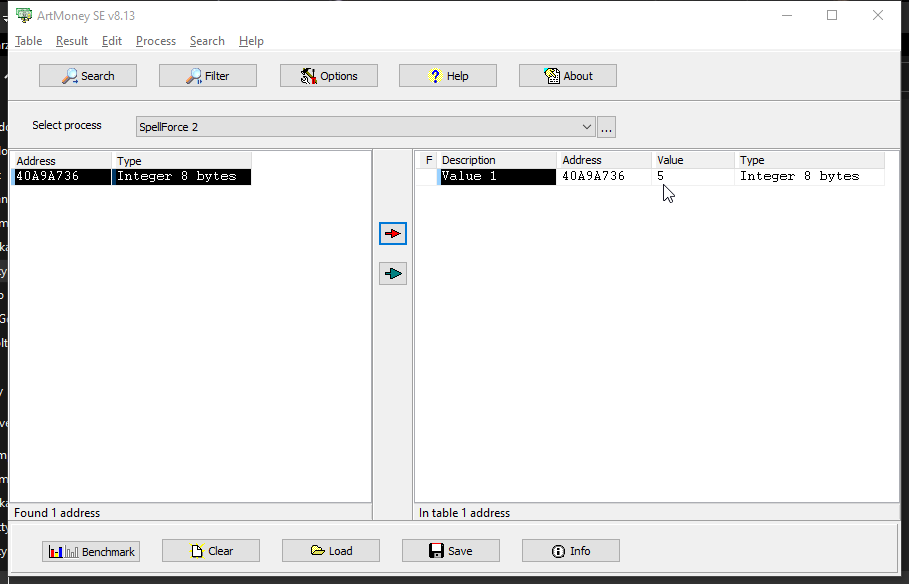Open the process browse ellipsis button
The width and height of the screenshot is (909, 584).
coord(606,127)
